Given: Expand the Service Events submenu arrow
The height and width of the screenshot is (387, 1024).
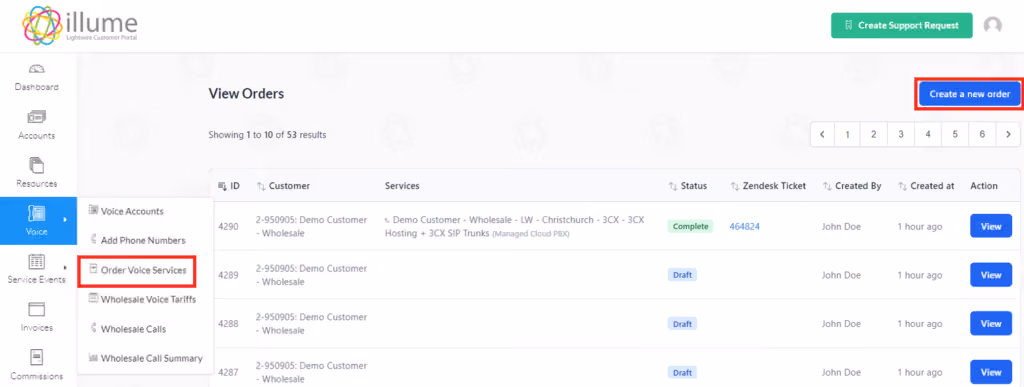Looking at the screenshot, I should (x=65, y=267).
